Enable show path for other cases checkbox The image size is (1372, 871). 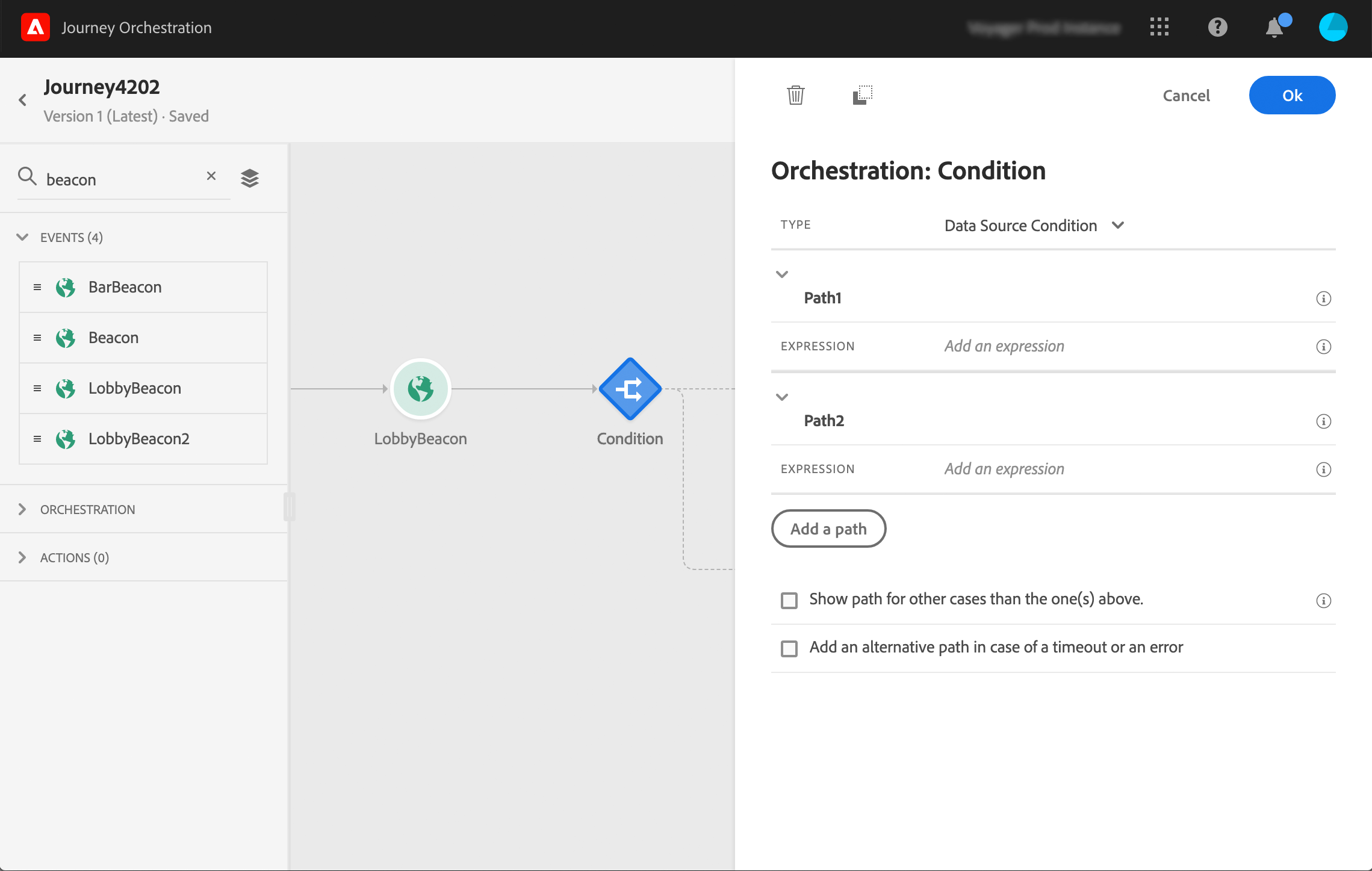pyautogui.click(x=789, y=600)
